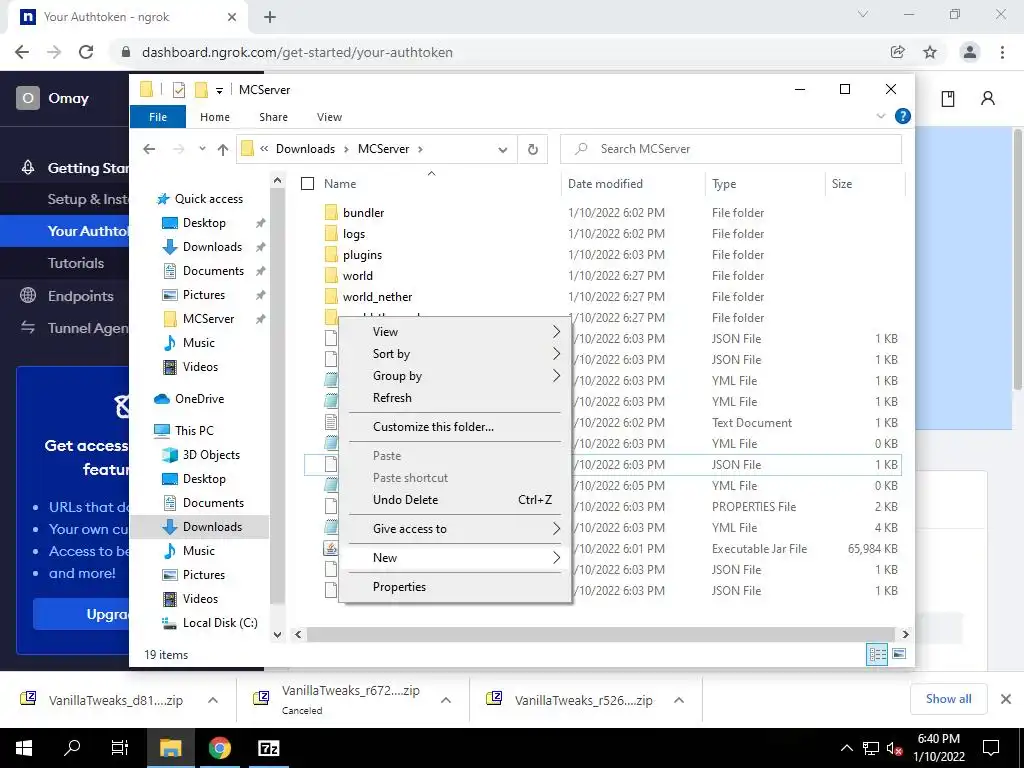Open Tutorials in ngrok sidebar
The height and width of the screenshot is (768, 1024).
tap(76, 263)
